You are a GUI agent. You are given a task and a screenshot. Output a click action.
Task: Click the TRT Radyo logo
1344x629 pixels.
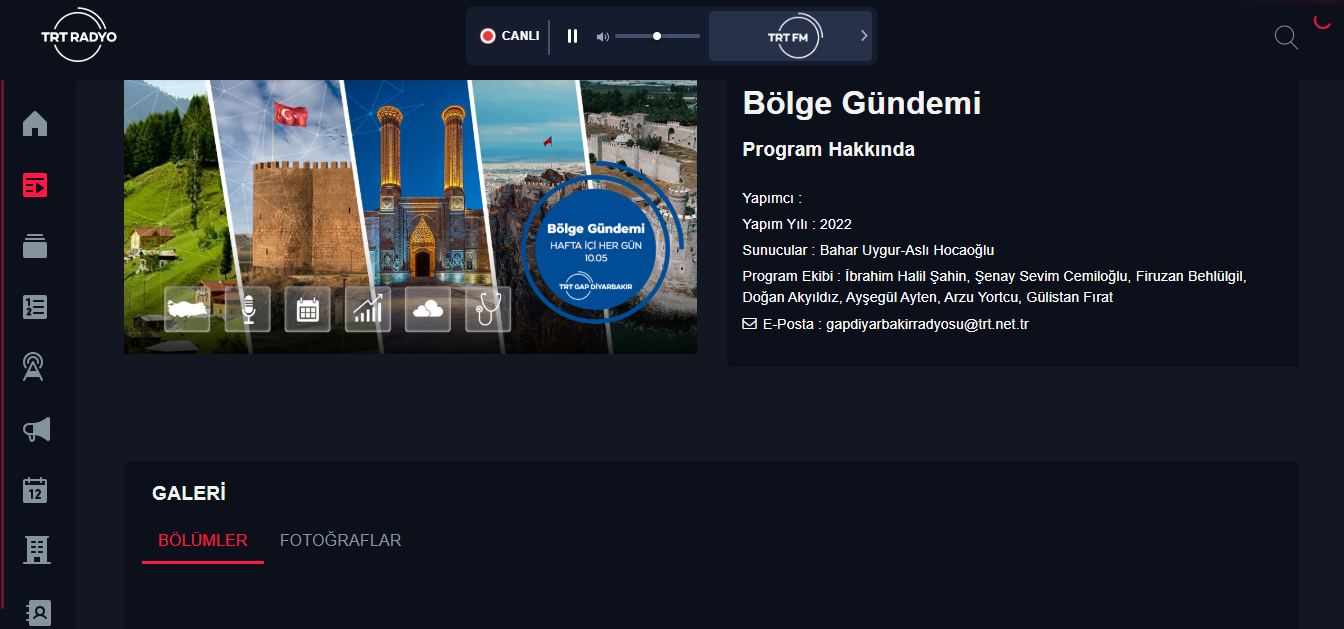tap(79, 36)
